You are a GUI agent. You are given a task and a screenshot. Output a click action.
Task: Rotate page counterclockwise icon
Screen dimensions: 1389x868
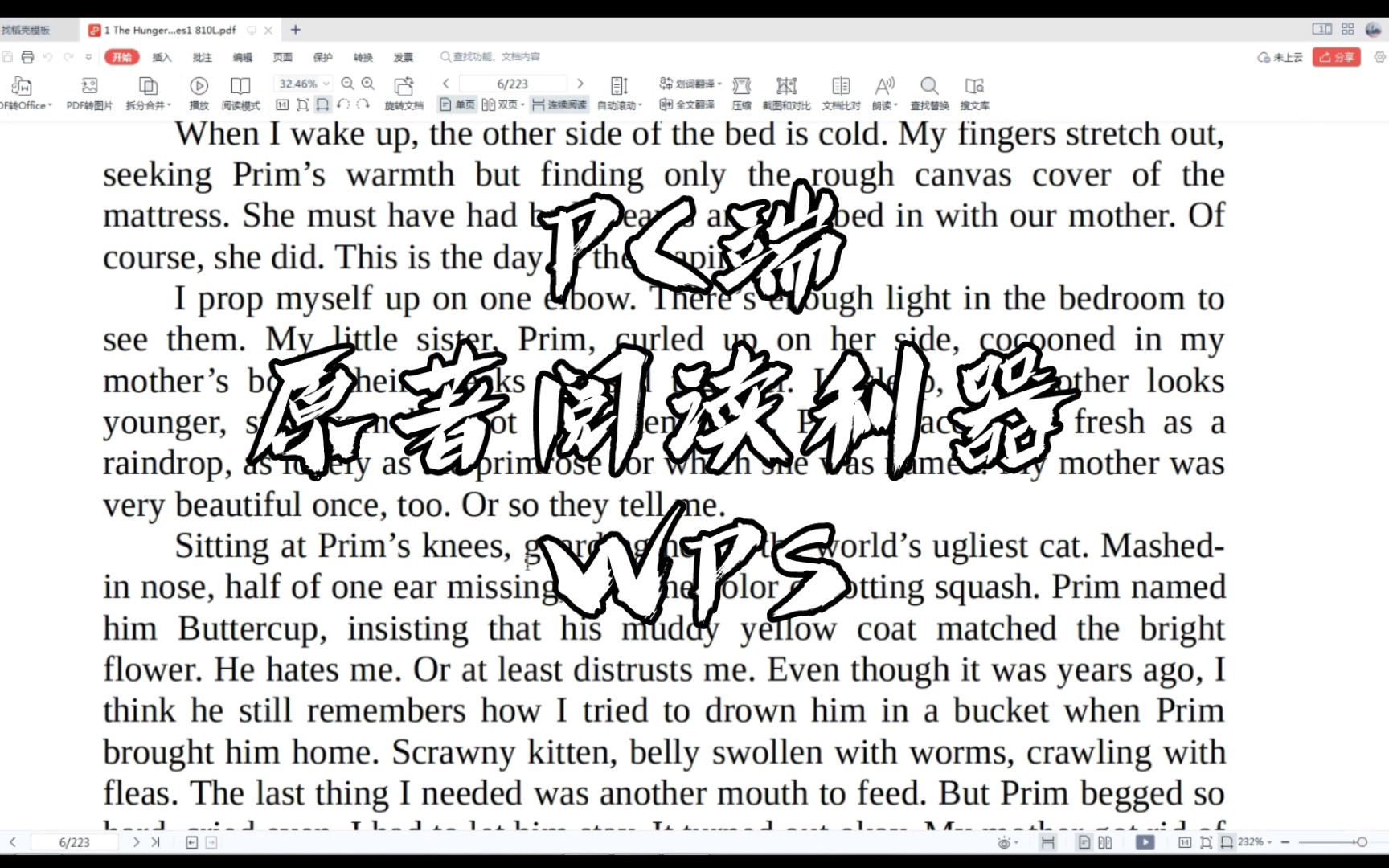[x=343, y=104]
